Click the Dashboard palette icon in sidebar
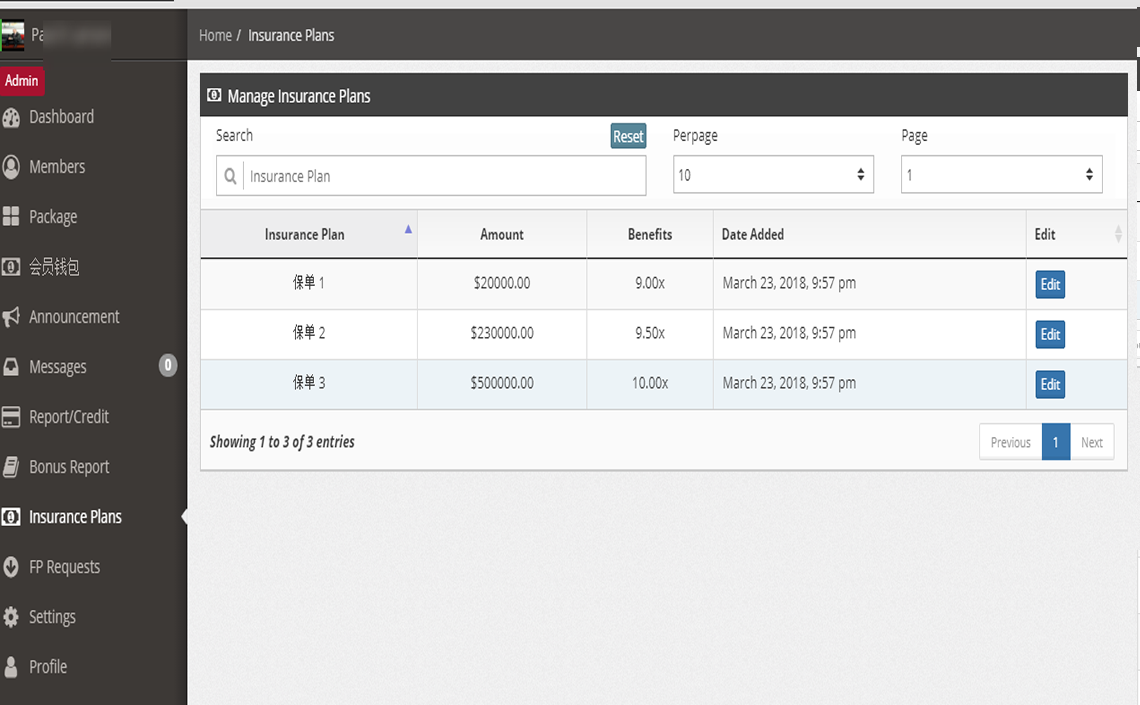Screen dimensions: 1140x705 click(x=11, y=117)
